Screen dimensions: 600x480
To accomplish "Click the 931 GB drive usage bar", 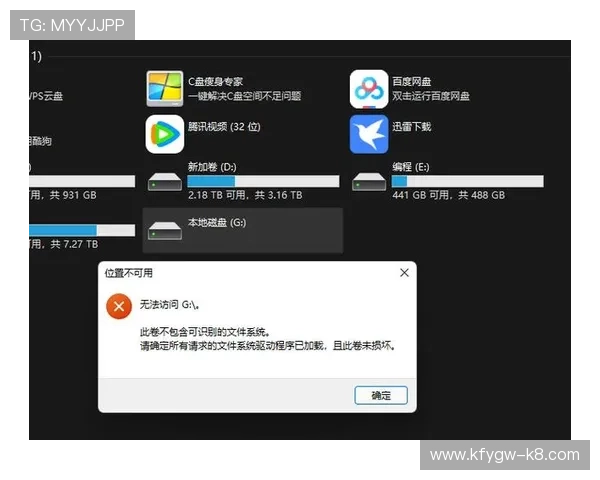I will pyautogui.click(x=82, y=181).
